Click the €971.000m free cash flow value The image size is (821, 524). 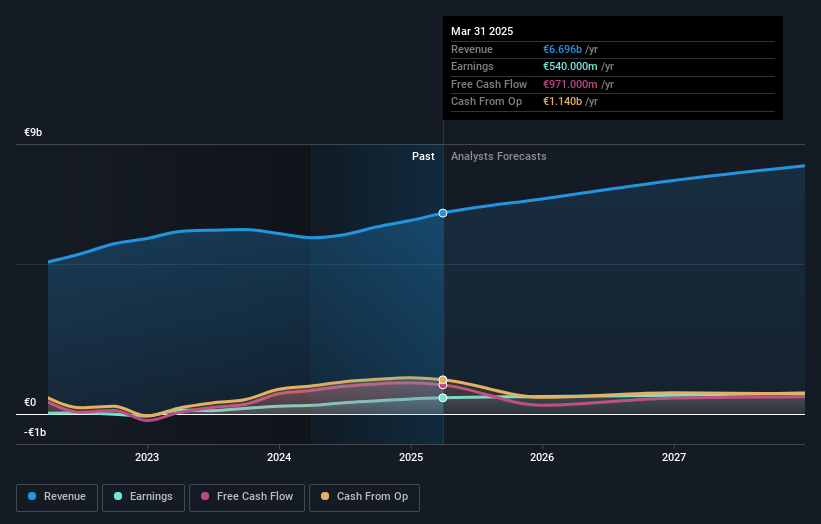[x=570, y=84]
